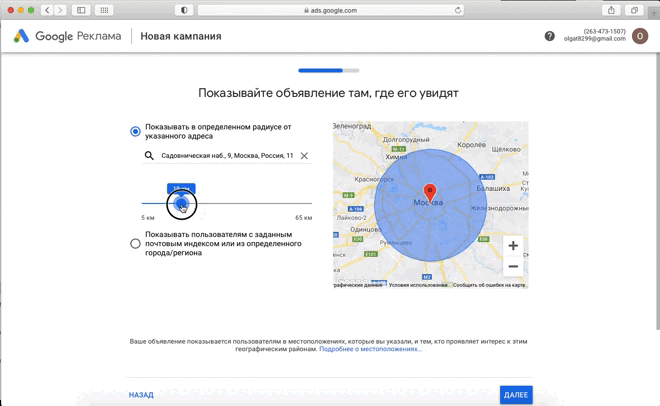660x406 pixels.
Task: Open a new tab with the plus button
Action: 654,13
